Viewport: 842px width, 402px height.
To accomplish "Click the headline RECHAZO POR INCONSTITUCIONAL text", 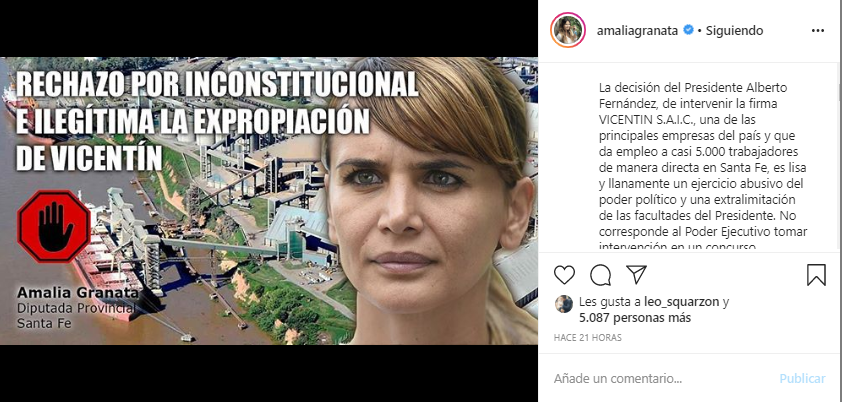I will pyautogui.click(x=217, y=83).
